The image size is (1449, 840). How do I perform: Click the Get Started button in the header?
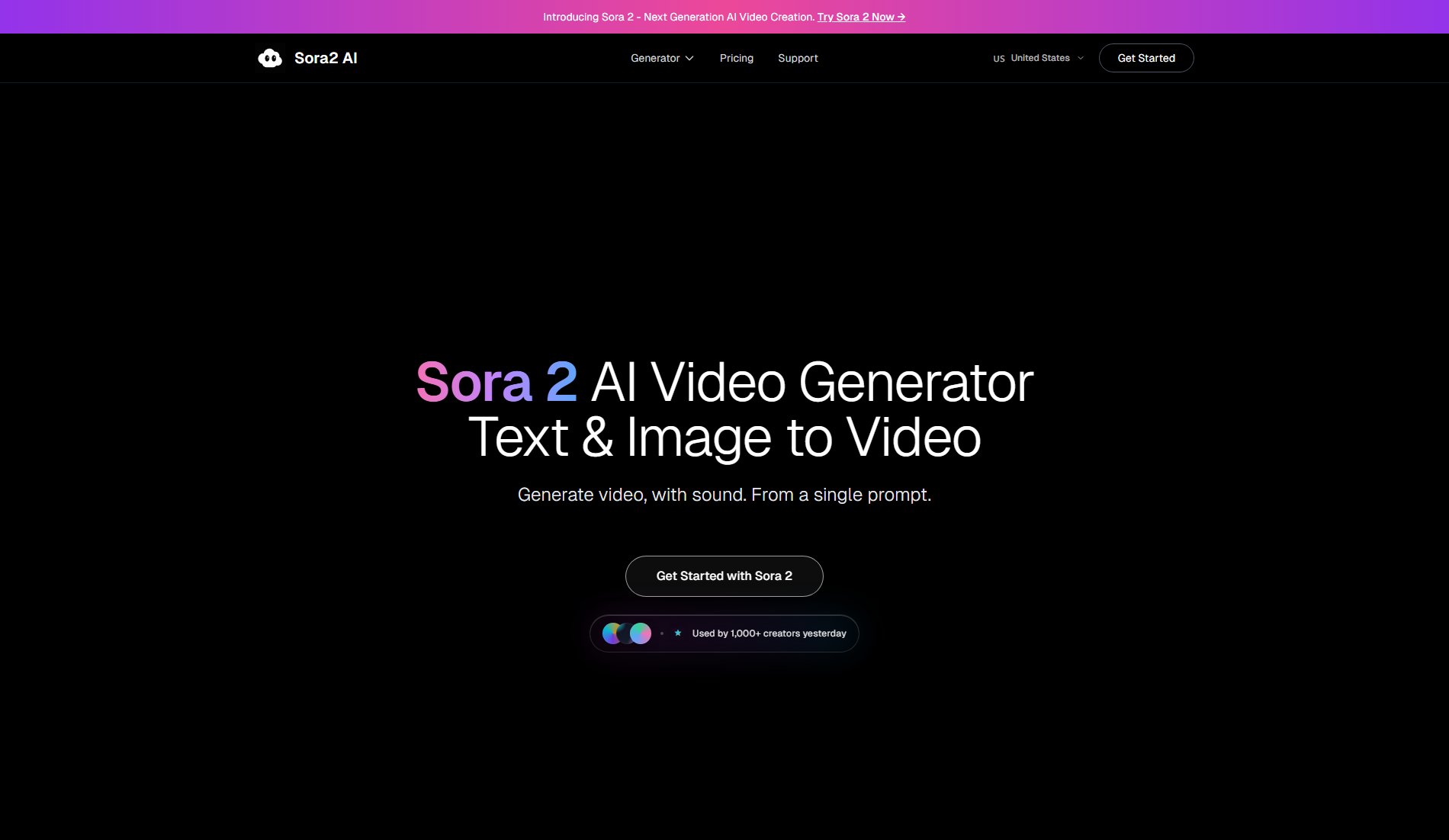coord(1145,58)
